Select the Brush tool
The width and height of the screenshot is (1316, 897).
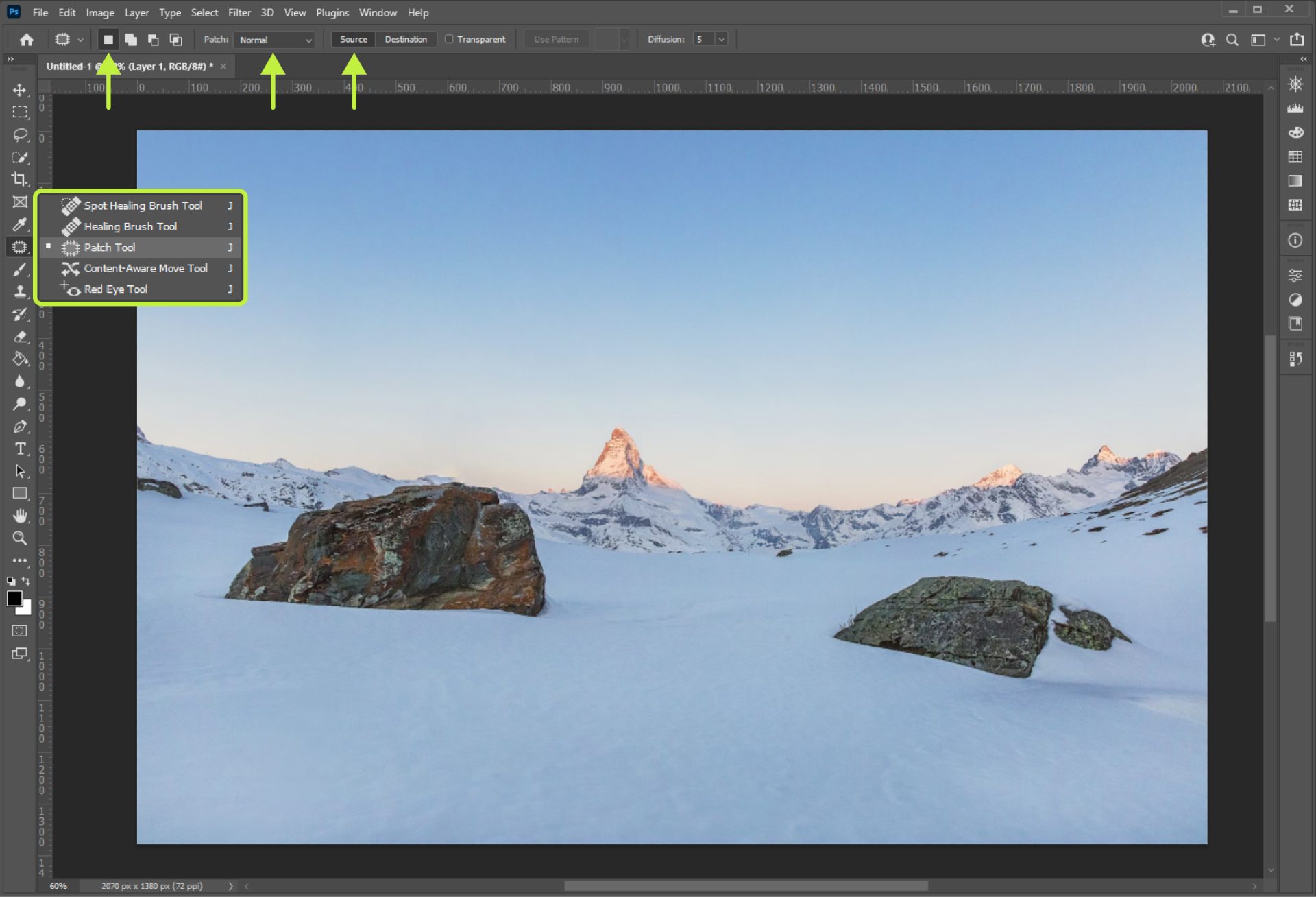[x=20, y=270]
